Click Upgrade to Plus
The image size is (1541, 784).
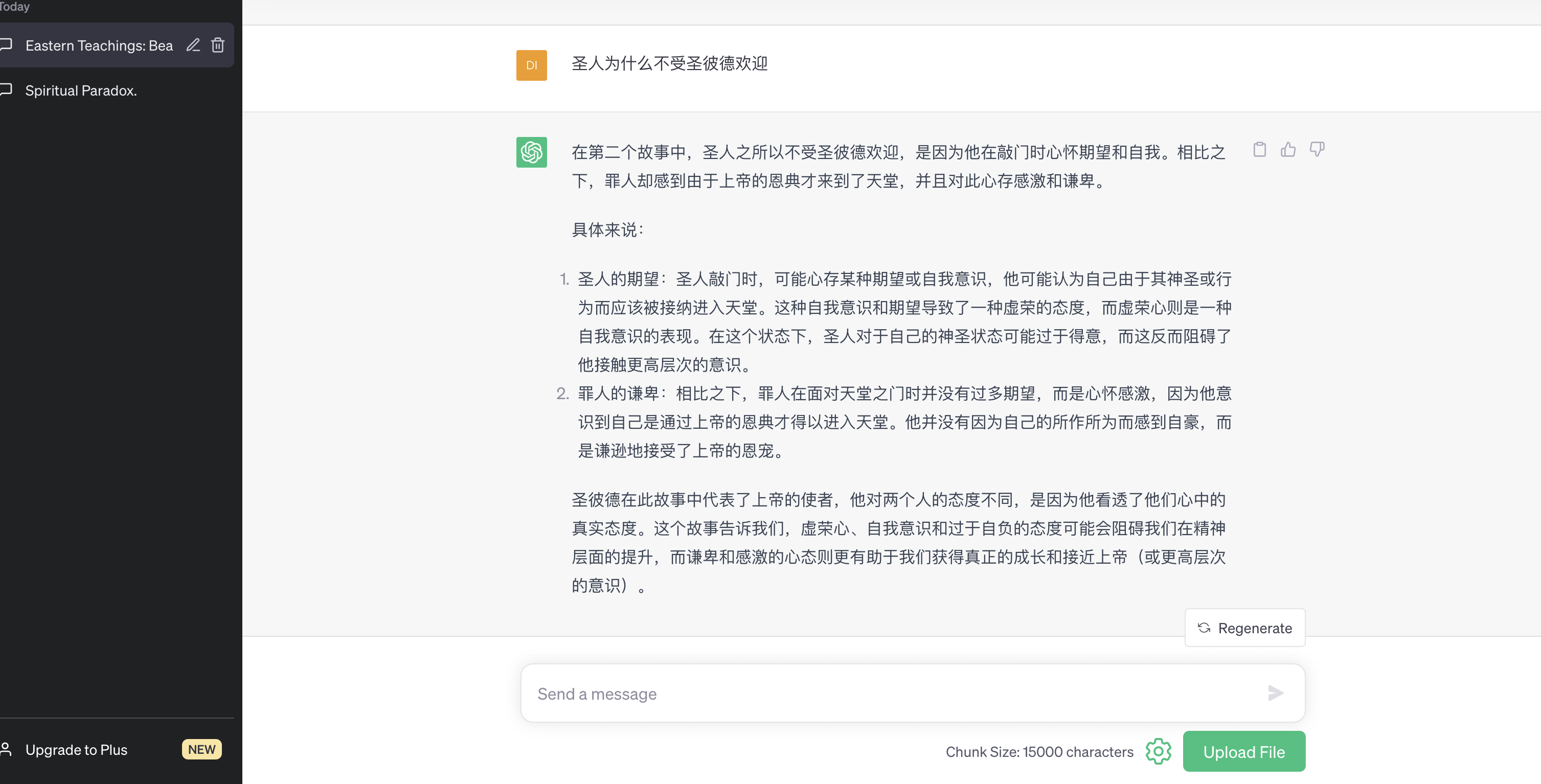[x=77, y=750]
